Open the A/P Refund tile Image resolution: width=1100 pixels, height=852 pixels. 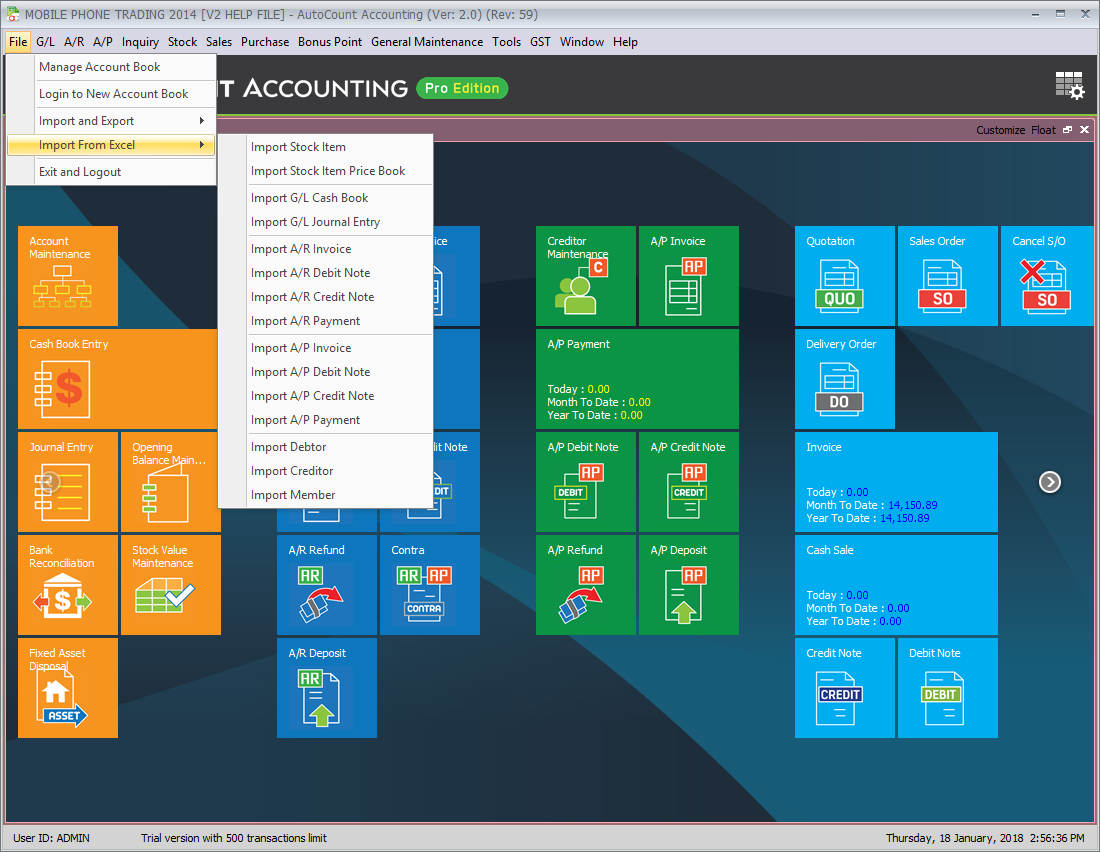(586, 585)
